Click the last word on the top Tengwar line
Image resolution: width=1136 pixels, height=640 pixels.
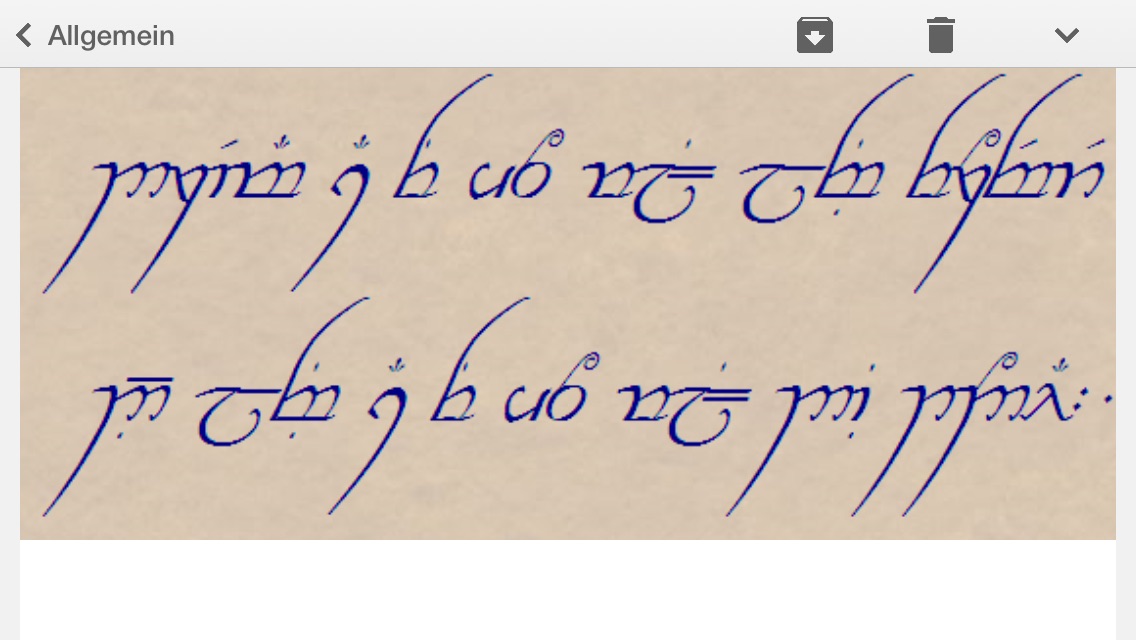(x=1007, y=183)
